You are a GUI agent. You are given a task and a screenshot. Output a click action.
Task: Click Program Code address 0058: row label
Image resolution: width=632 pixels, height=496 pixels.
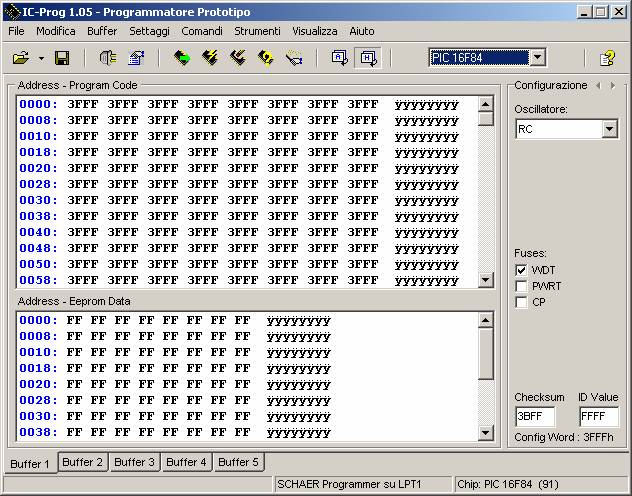pos(38,280)
